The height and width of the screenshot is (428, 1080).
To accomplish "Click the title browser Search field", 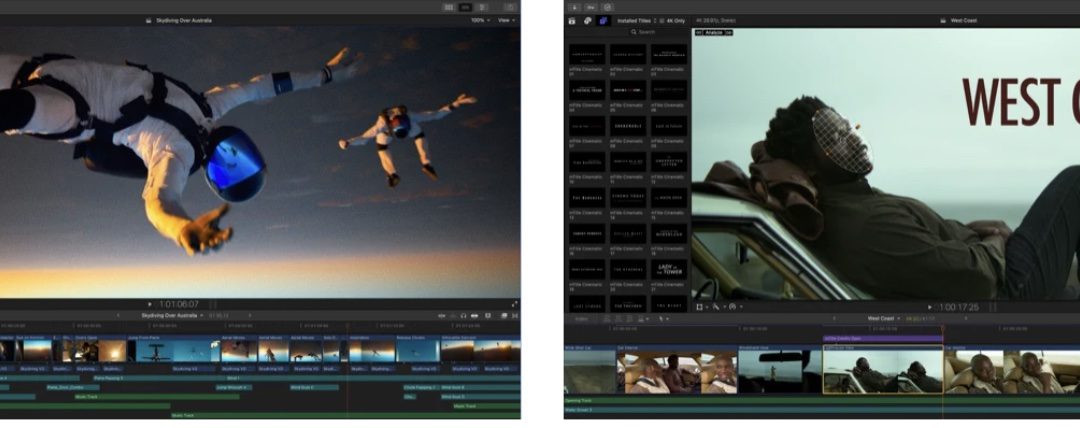I will pyautogui.click(x=643, y=32).
